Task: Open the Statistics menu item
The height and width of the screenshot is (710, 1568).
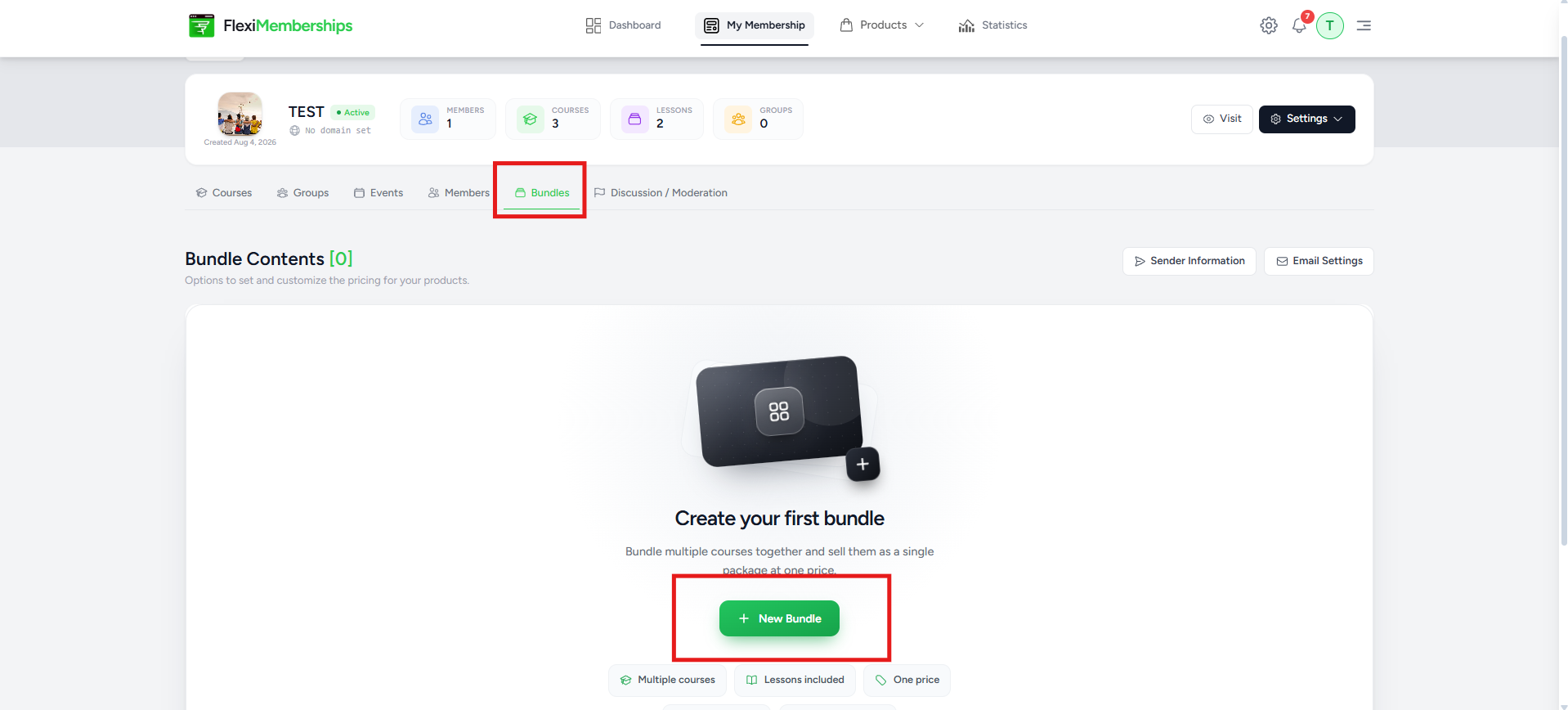Action: tap(992, 25)
